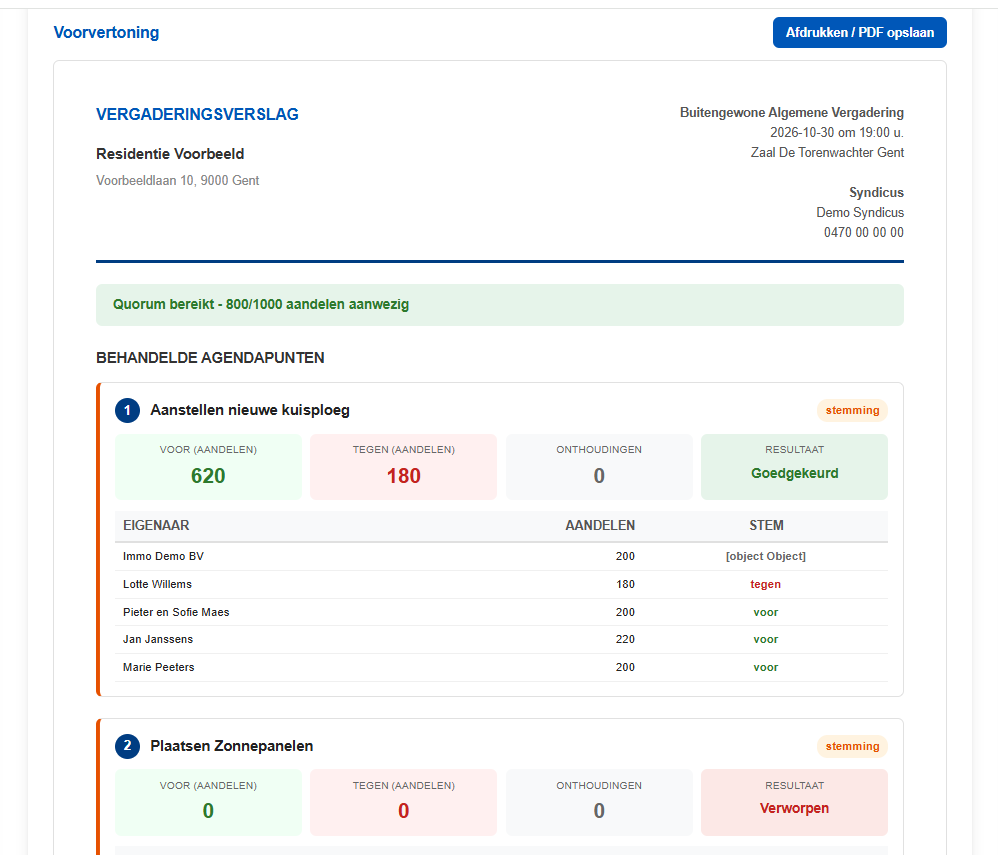Click the Afdrukken / PDF opslaan button
998x855 pixels.
(x=859, y=32)
